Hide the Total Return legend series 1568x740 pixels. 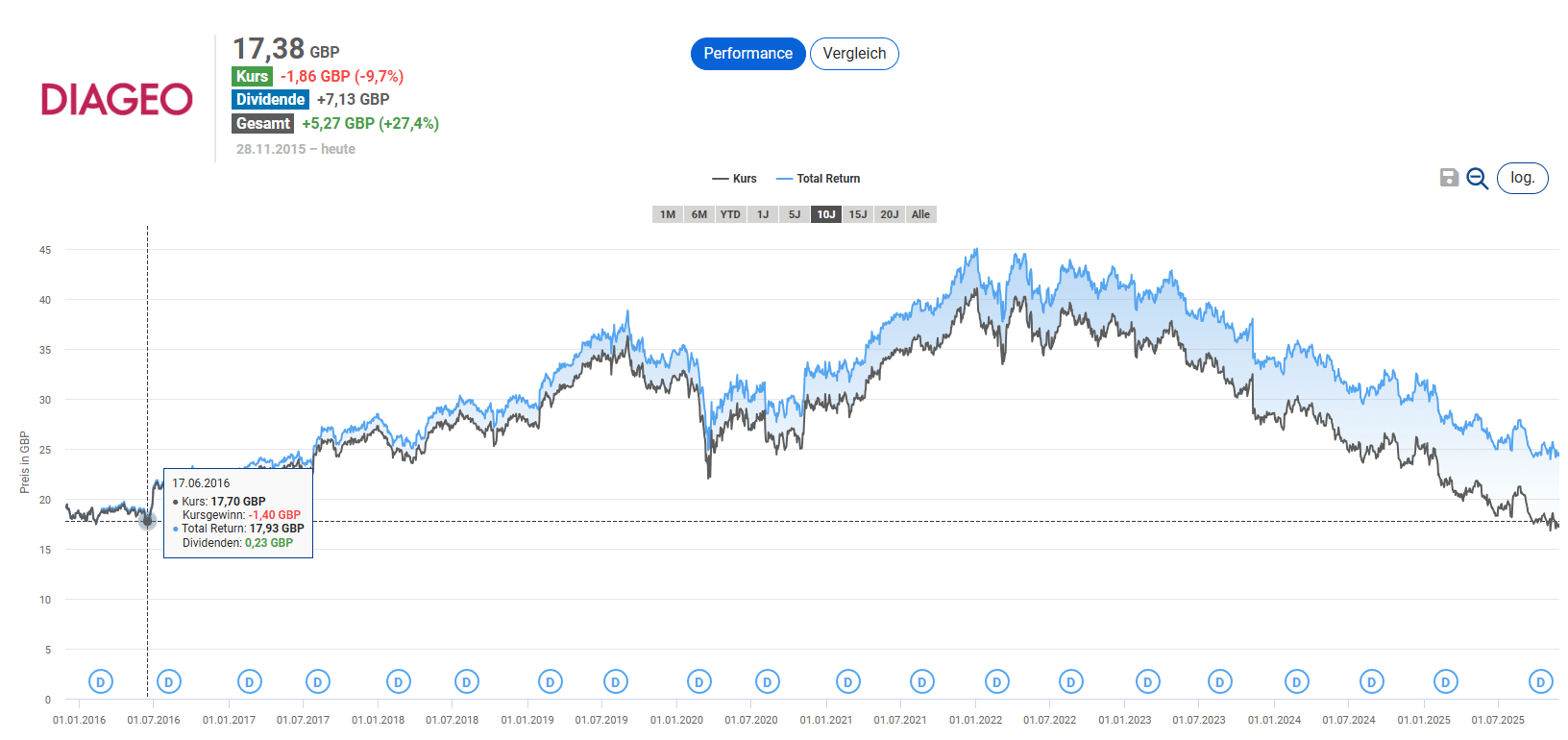tap(819, 179)
